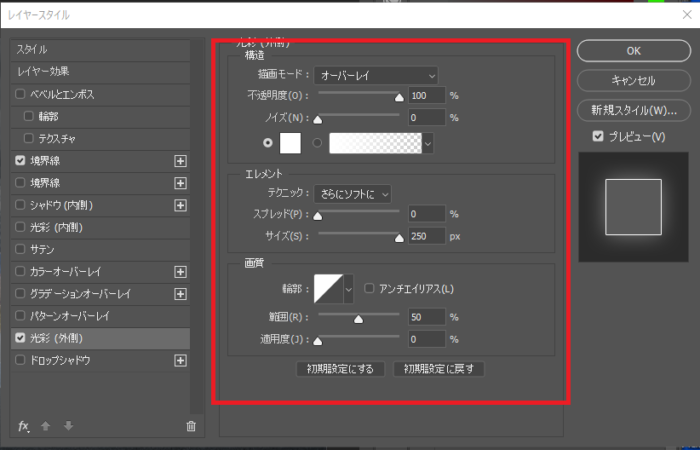Open 描画モード dropdown showing オーバーレイ
Image resolution: width=700 pixels, height=450 pixels.
coord(376,75)
